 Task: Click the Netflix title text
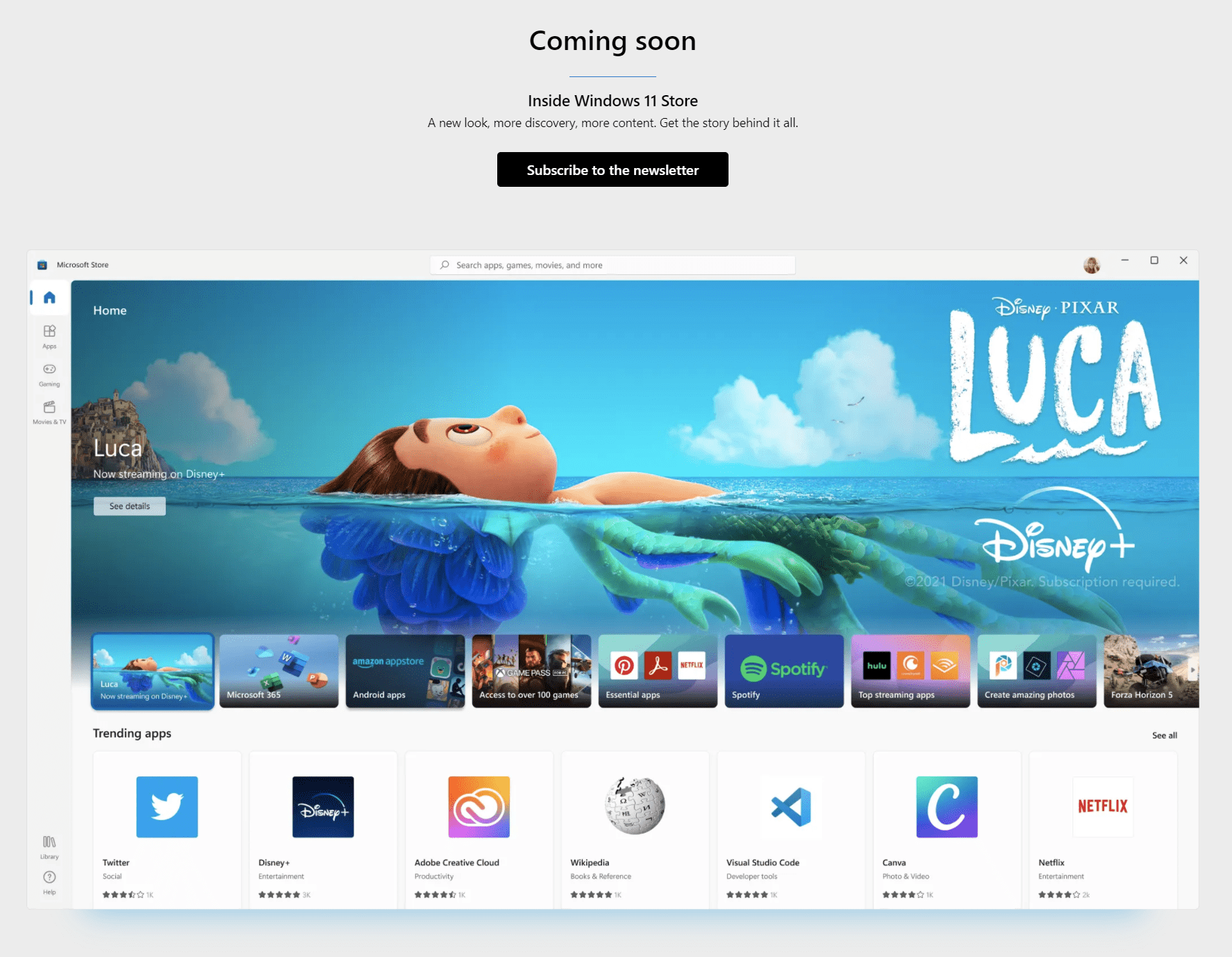pos(1051,863)
